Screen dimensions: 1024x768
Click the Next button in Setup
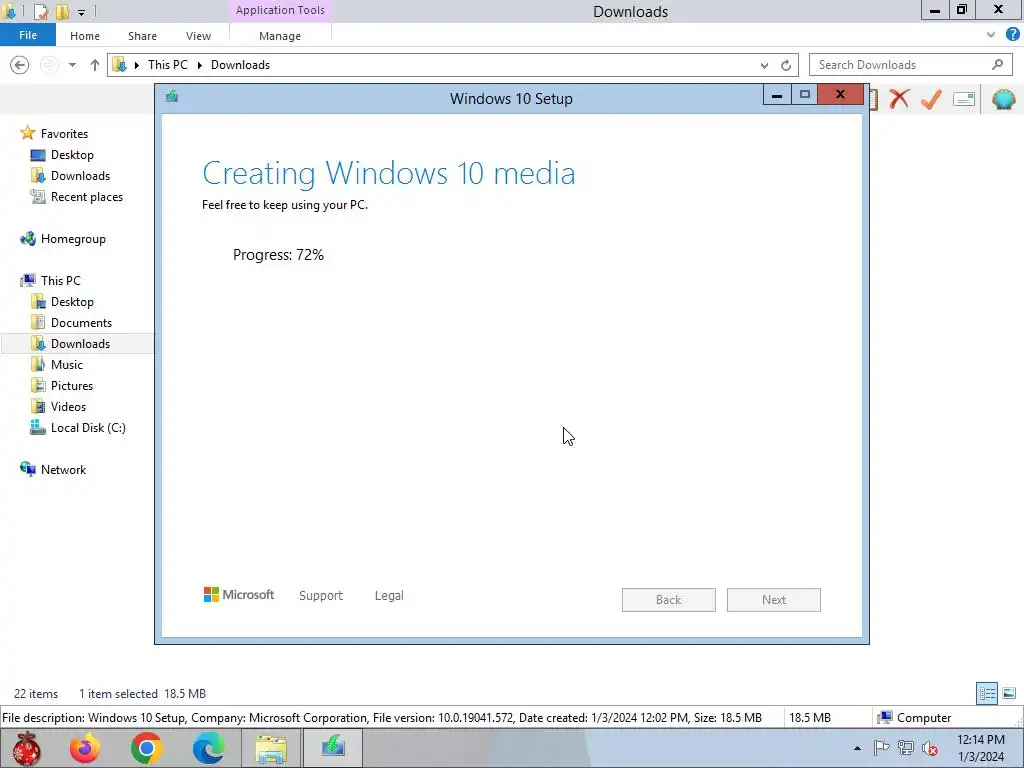coord(774,600)
